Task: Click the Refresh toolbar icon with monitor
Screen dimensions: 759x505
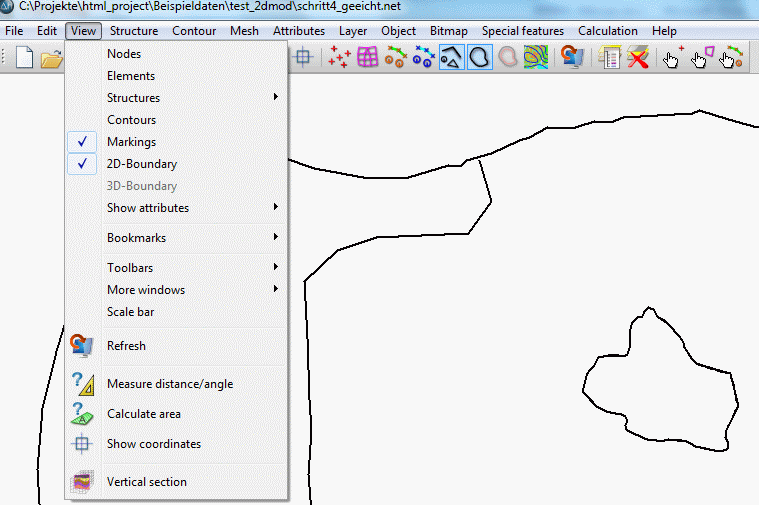Action: pos(572,56)
